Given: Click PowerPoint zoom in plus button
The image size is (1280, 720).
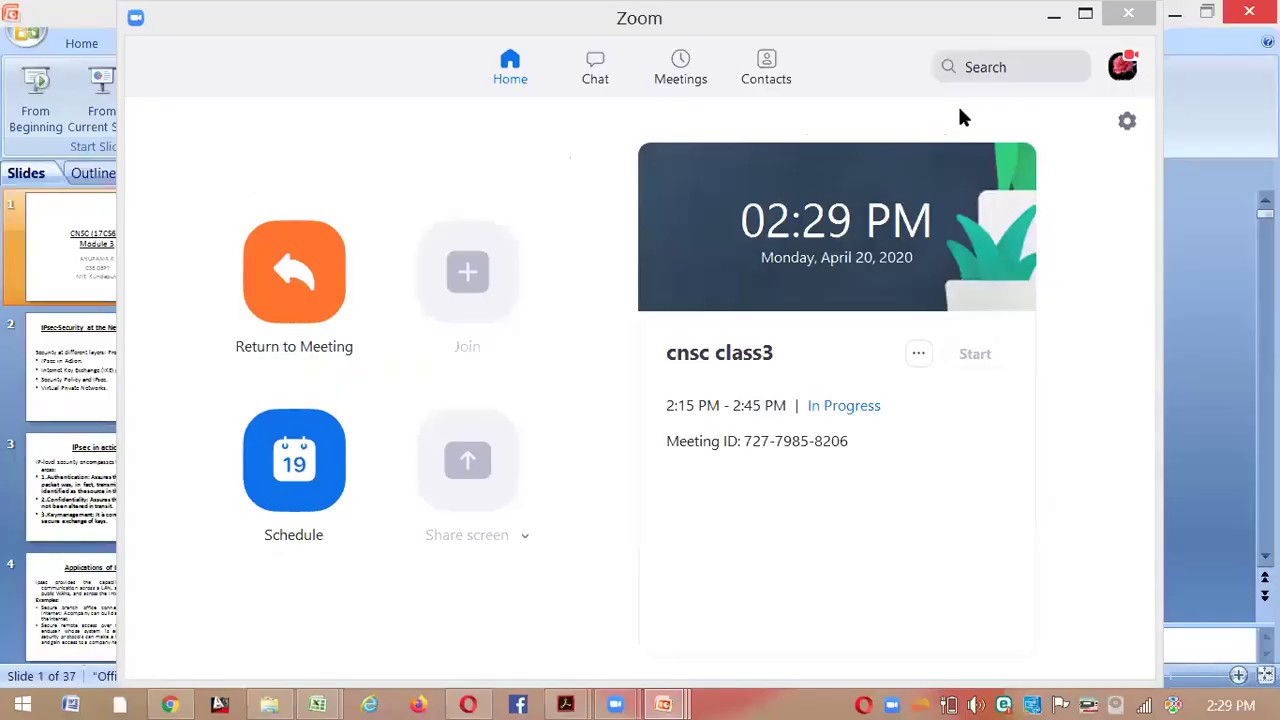Looking at the screenshot, I should 1239,676.
